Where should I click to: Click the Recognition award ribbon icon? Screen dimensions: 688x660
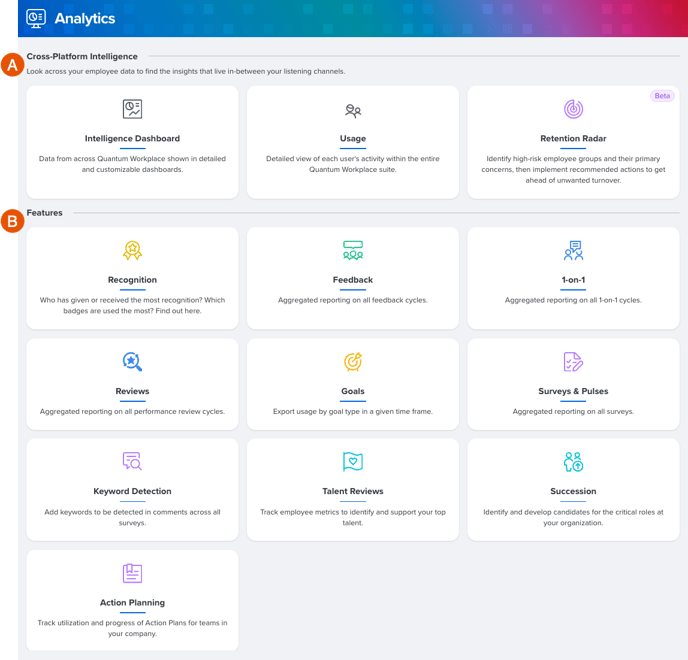coord(132,251)
